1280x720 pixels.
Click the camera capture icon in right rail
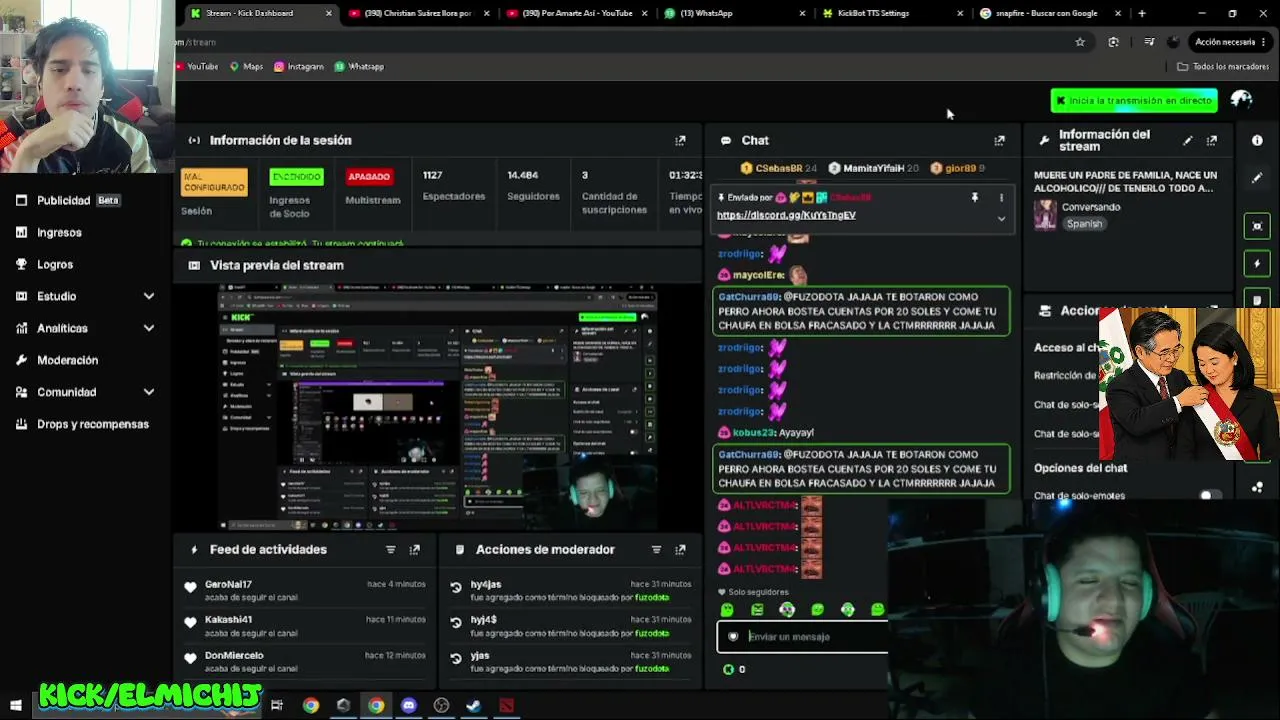point(1257,226)
